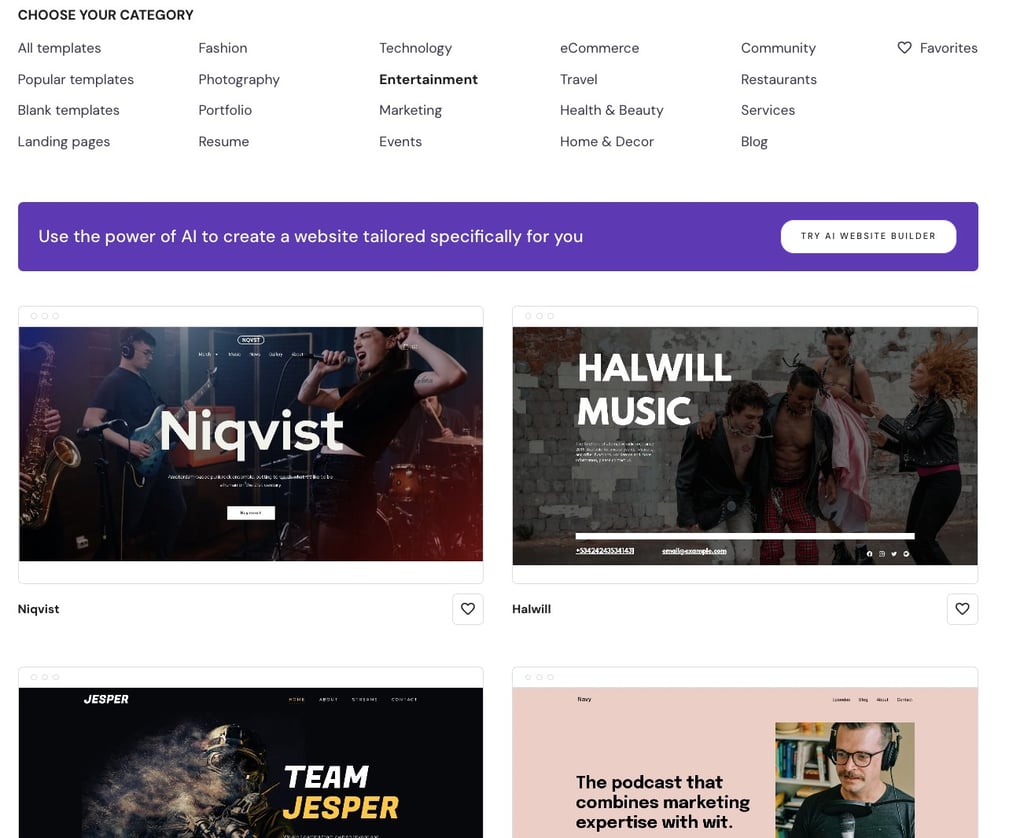
Task: Select the Blank templates category
Action: (x=69, y=110)
